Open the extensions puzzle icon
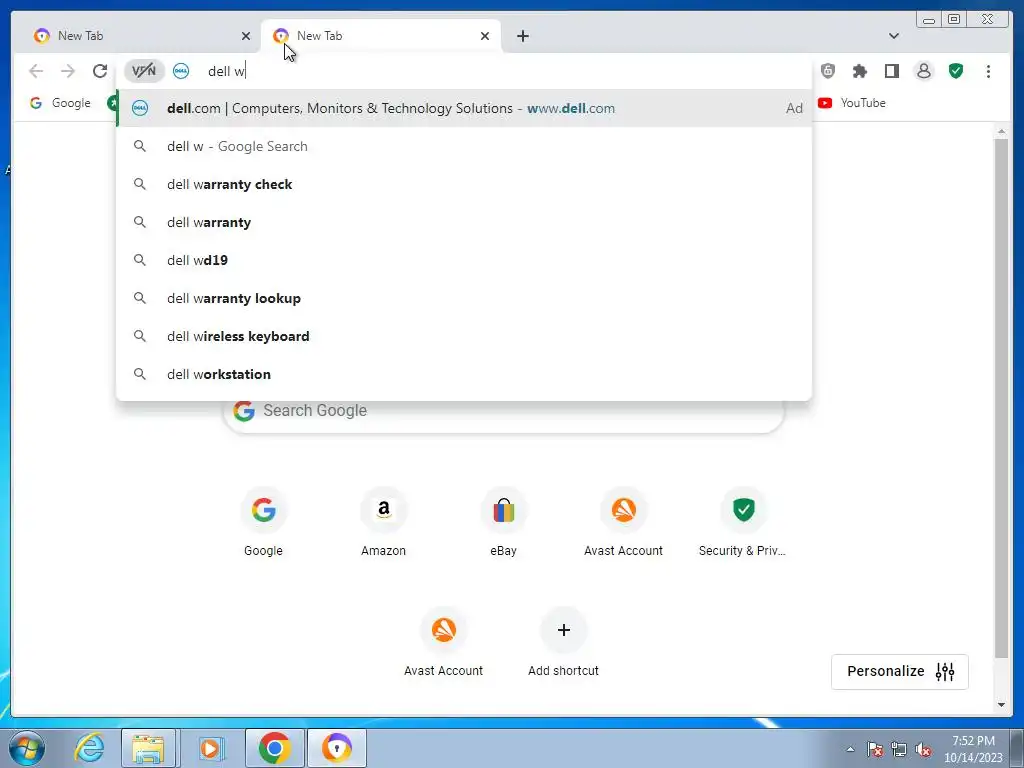The image size is (1024, 768). click(859, 71)
